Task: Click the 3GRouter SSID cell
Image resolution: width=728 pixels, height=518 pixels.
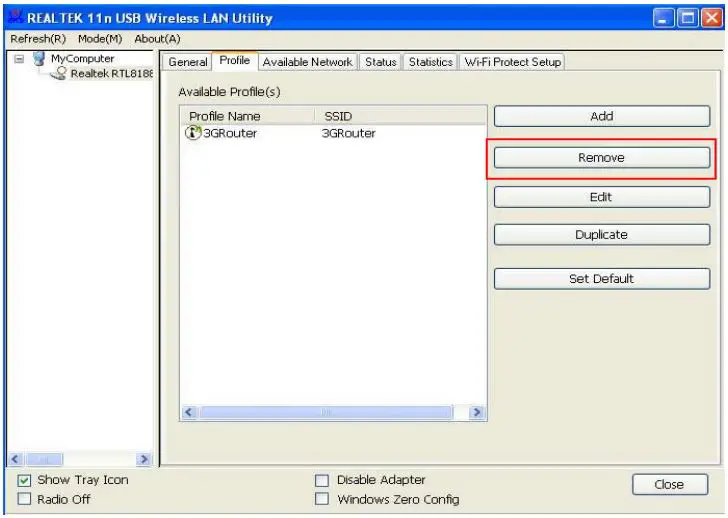Action: (x=349, y=133)
